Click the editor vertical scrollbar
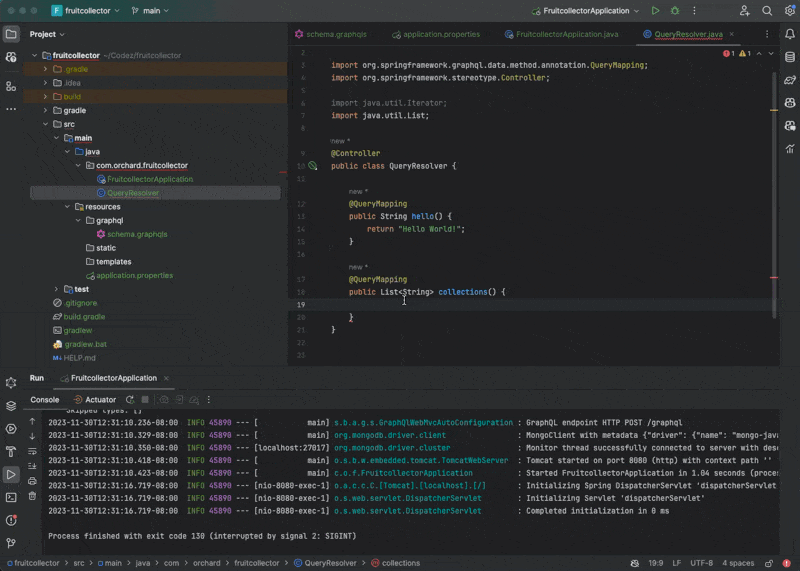This screenshot has height=571, width=800. [774, 194]
